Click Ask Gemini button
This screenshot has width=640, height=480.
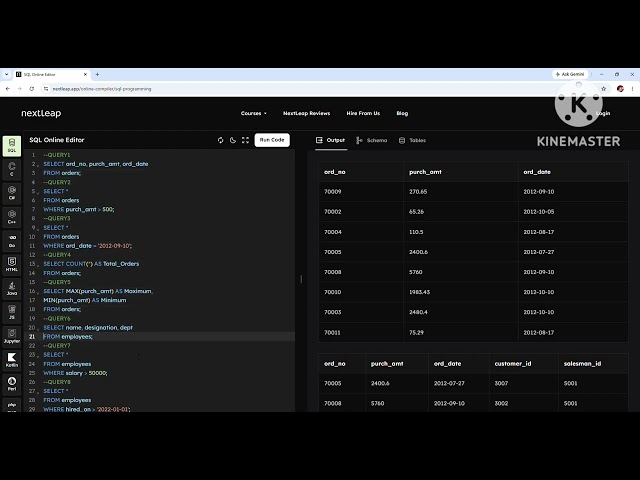tap(570, 74)
